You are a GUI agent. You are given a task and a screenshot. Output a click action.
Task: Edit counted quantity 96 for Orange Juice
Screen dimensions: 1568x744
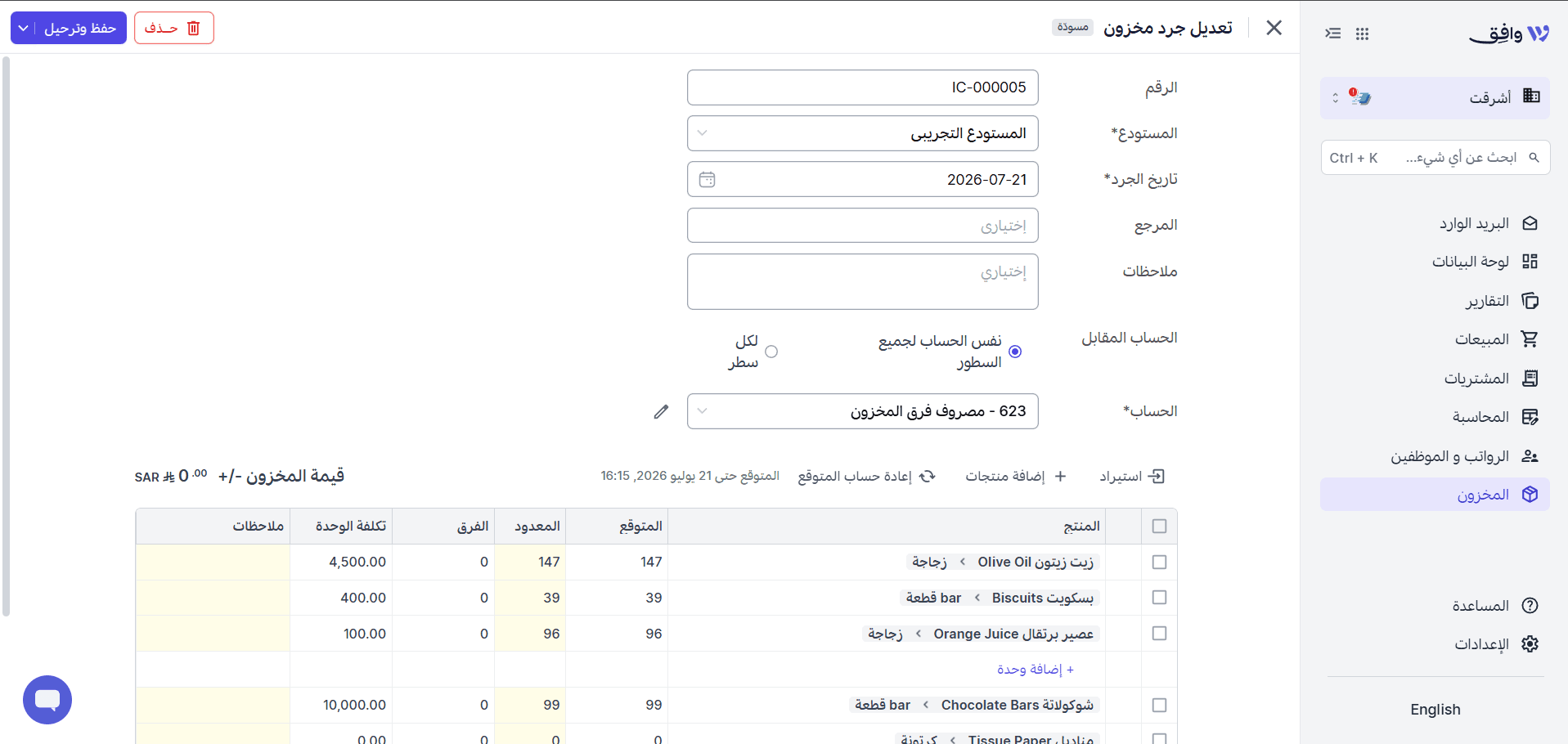(x=530, y=634)
